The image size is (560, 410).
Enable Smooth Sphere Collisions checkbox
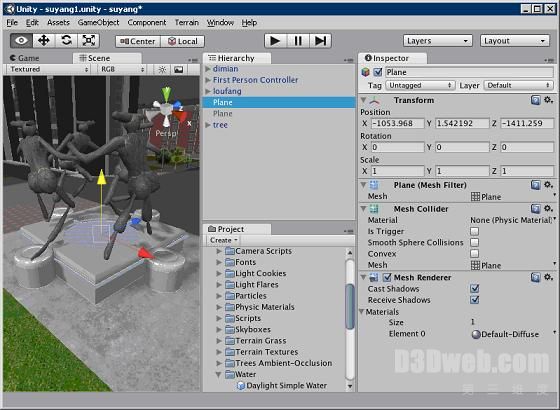[474, 242]
